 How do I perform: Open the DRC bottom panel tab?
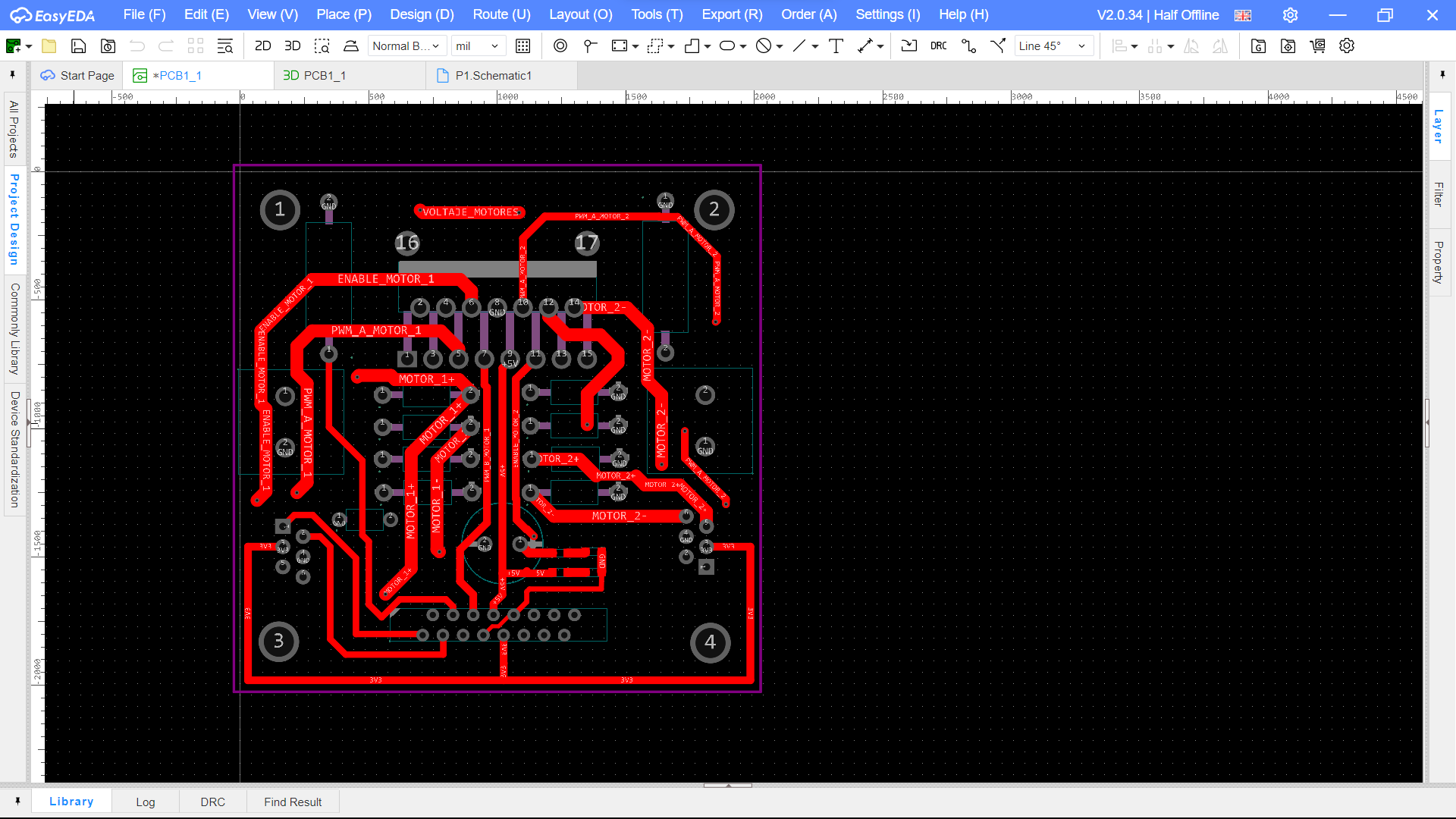tap(212, 802)
